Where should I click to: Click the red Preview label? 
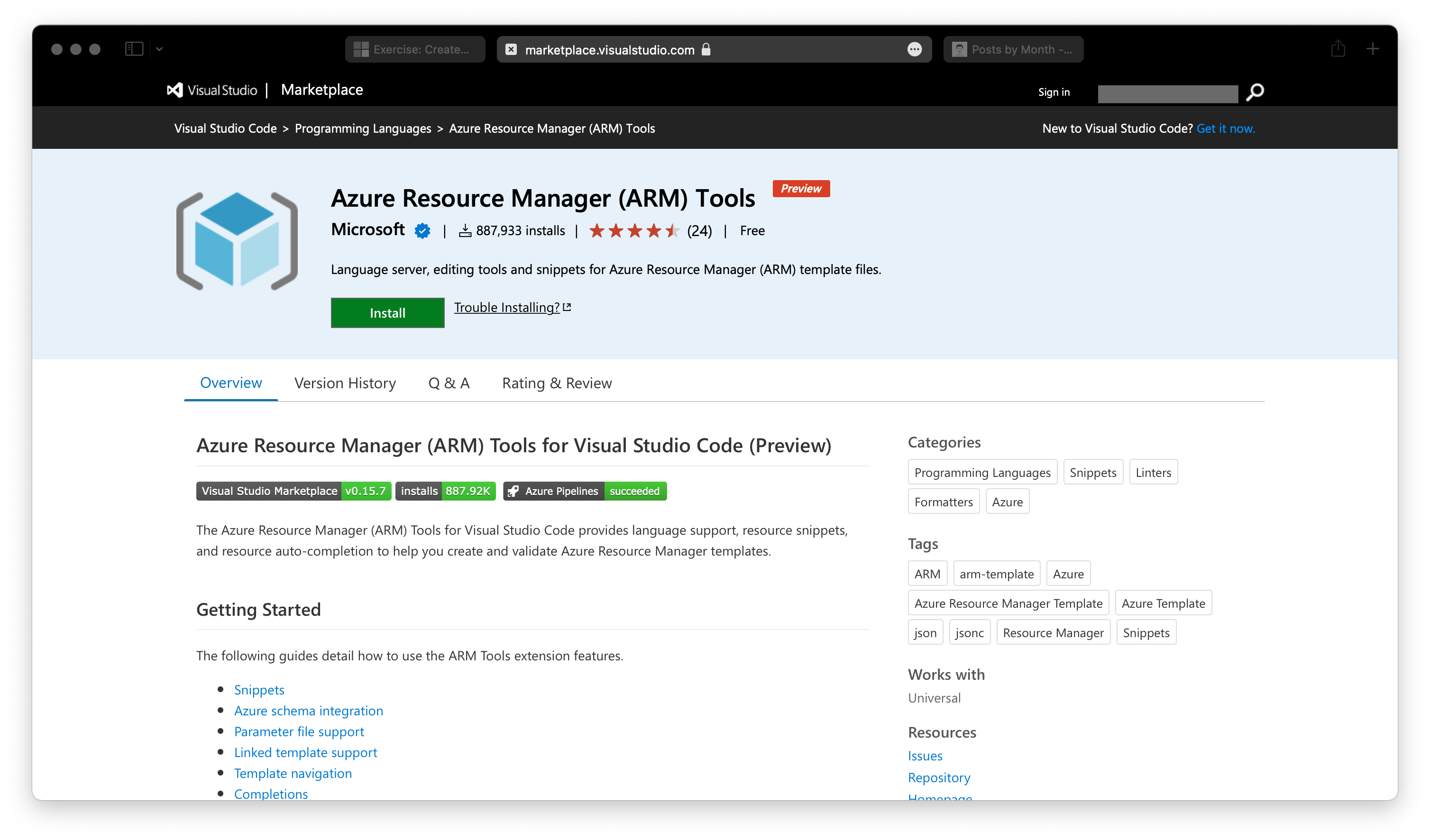801,188
